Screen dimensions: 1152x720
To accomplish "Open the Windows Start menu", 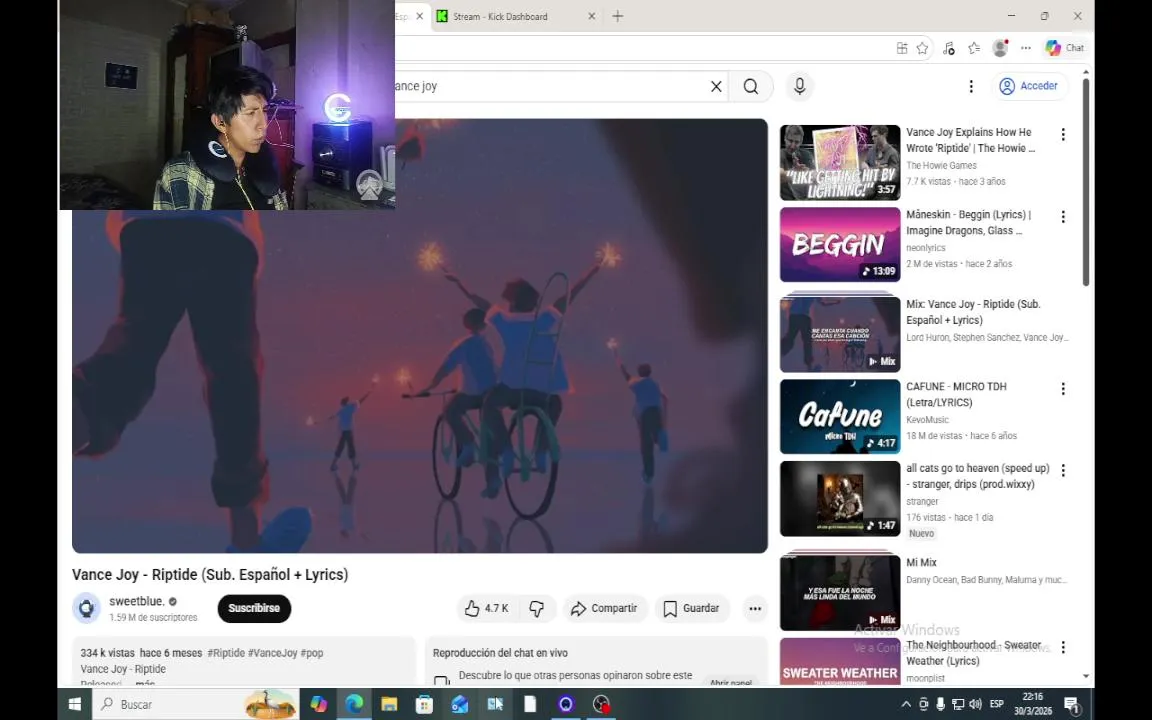I will [74, 705].
